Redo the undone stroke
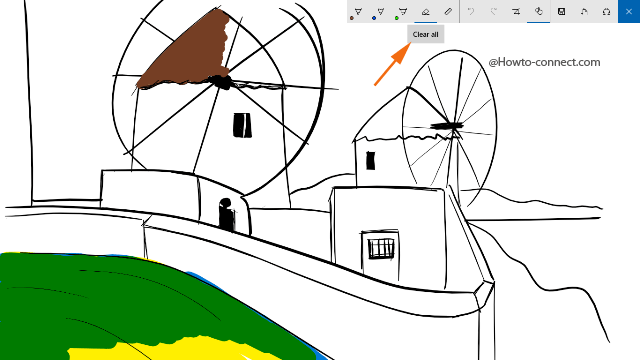Viewport: 640px width, 360px height. tap(493, 12)
